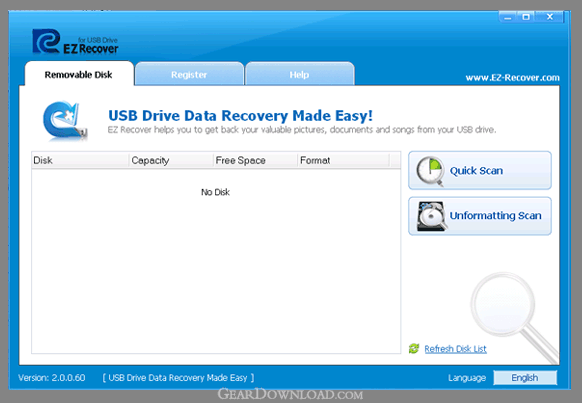Click the green refresh icon
This screenshot has width=582, height=403.
pyautogui.click(x=414, y=348)
